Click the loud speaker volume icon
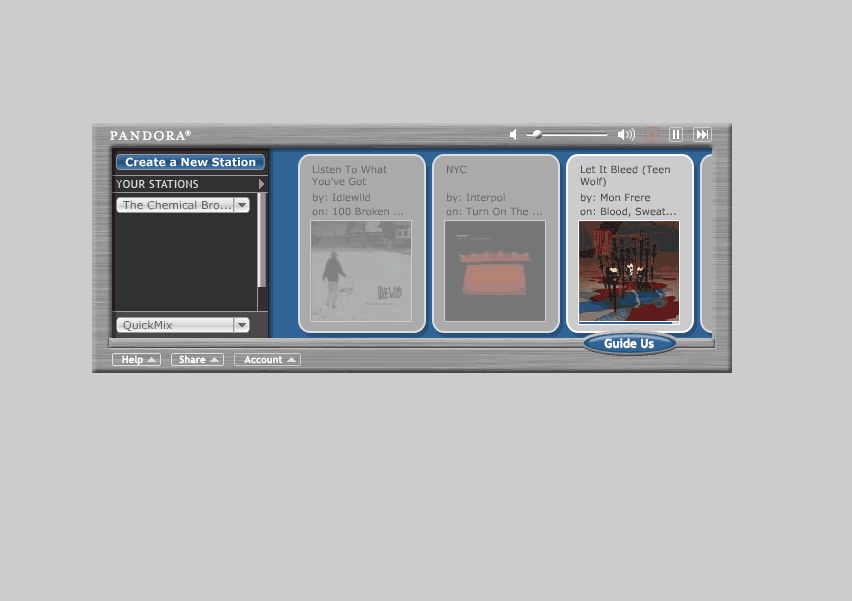Image resolution: width=852 pixels, height=601 pixels. point(626,134)
